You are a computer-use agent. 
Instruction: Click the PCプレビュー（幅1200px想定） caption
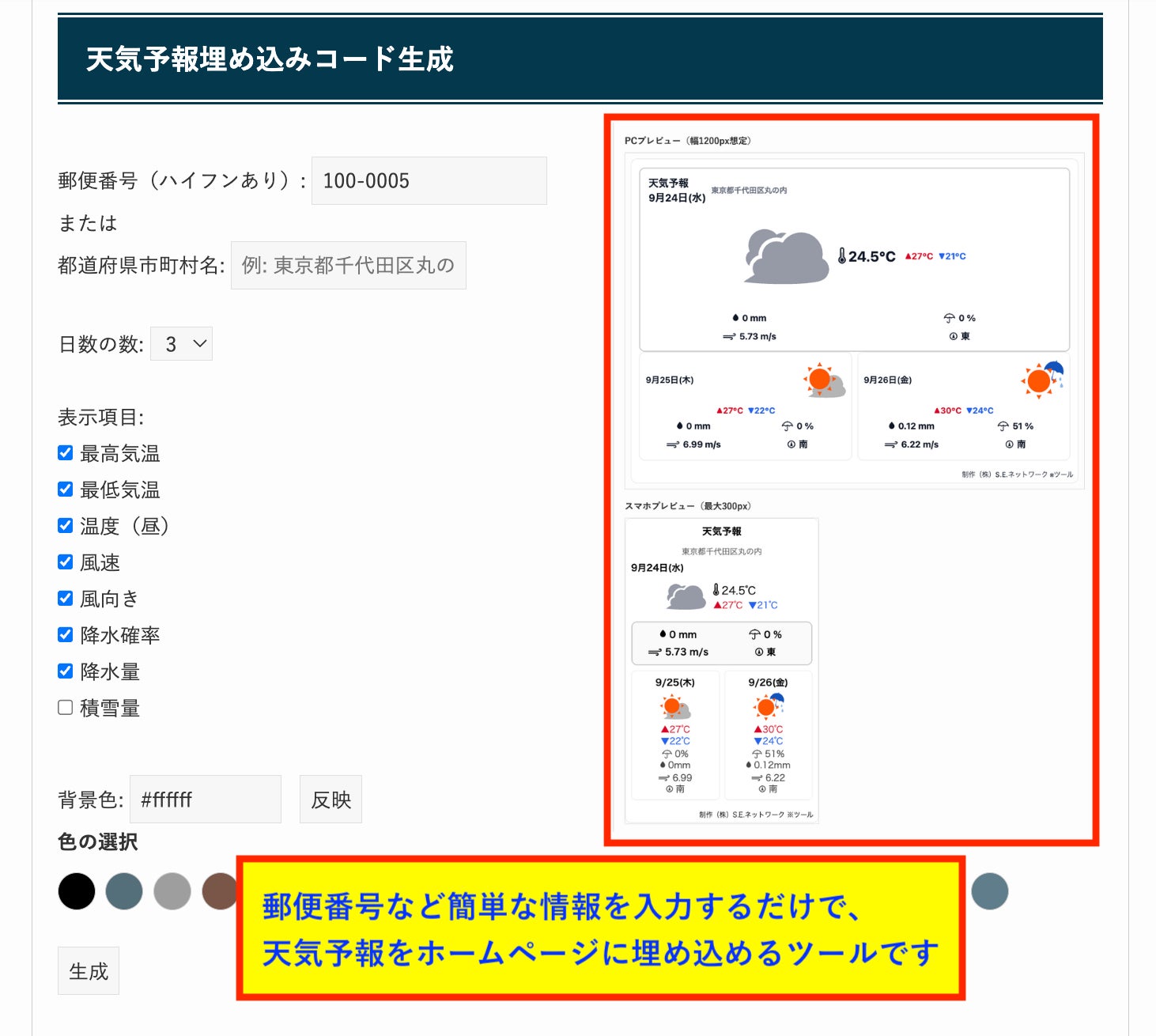(688, 141)
